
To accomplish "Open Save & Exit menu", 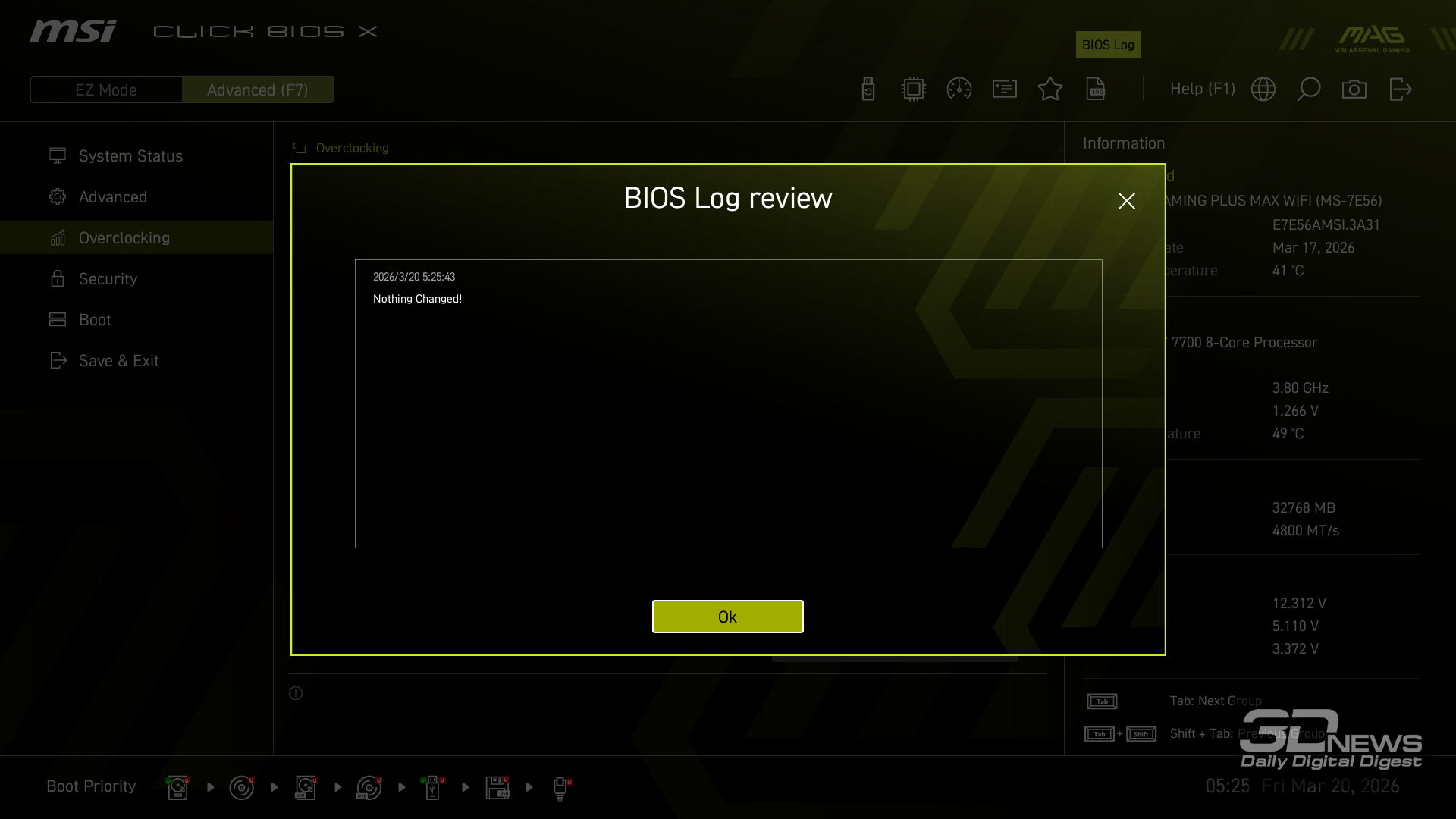I will coord(118,360).
